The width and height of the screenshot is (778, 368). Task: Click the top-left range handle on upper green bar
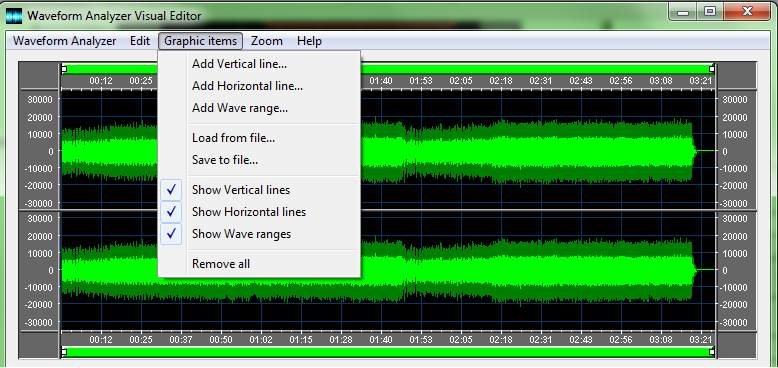pos(64,69)
